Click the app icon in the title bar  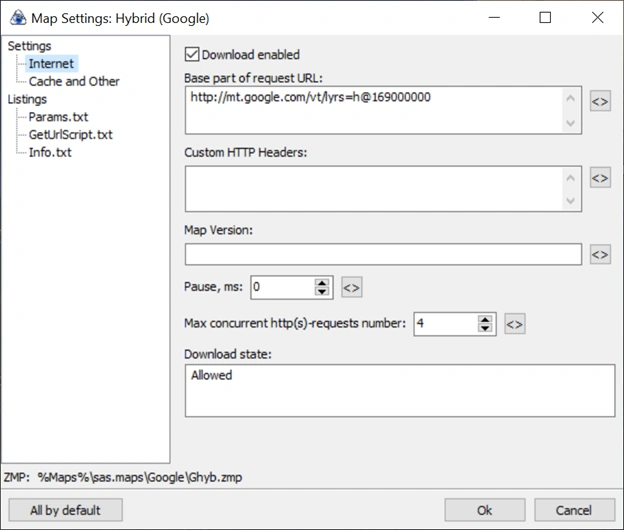(14, 18)
